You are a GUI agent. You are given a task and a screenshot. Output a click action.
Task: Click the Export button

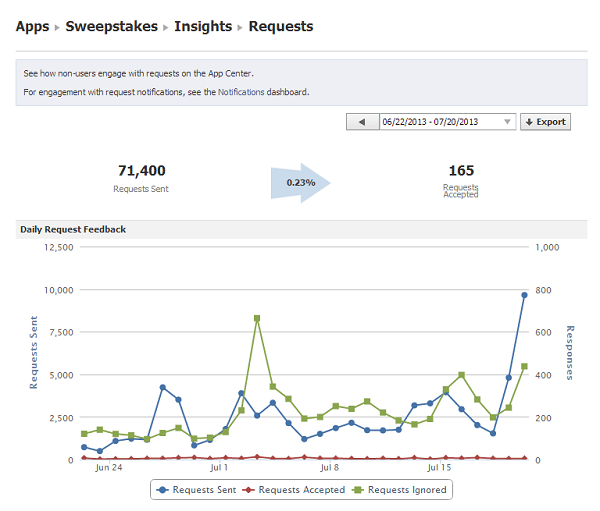[545, 122]
